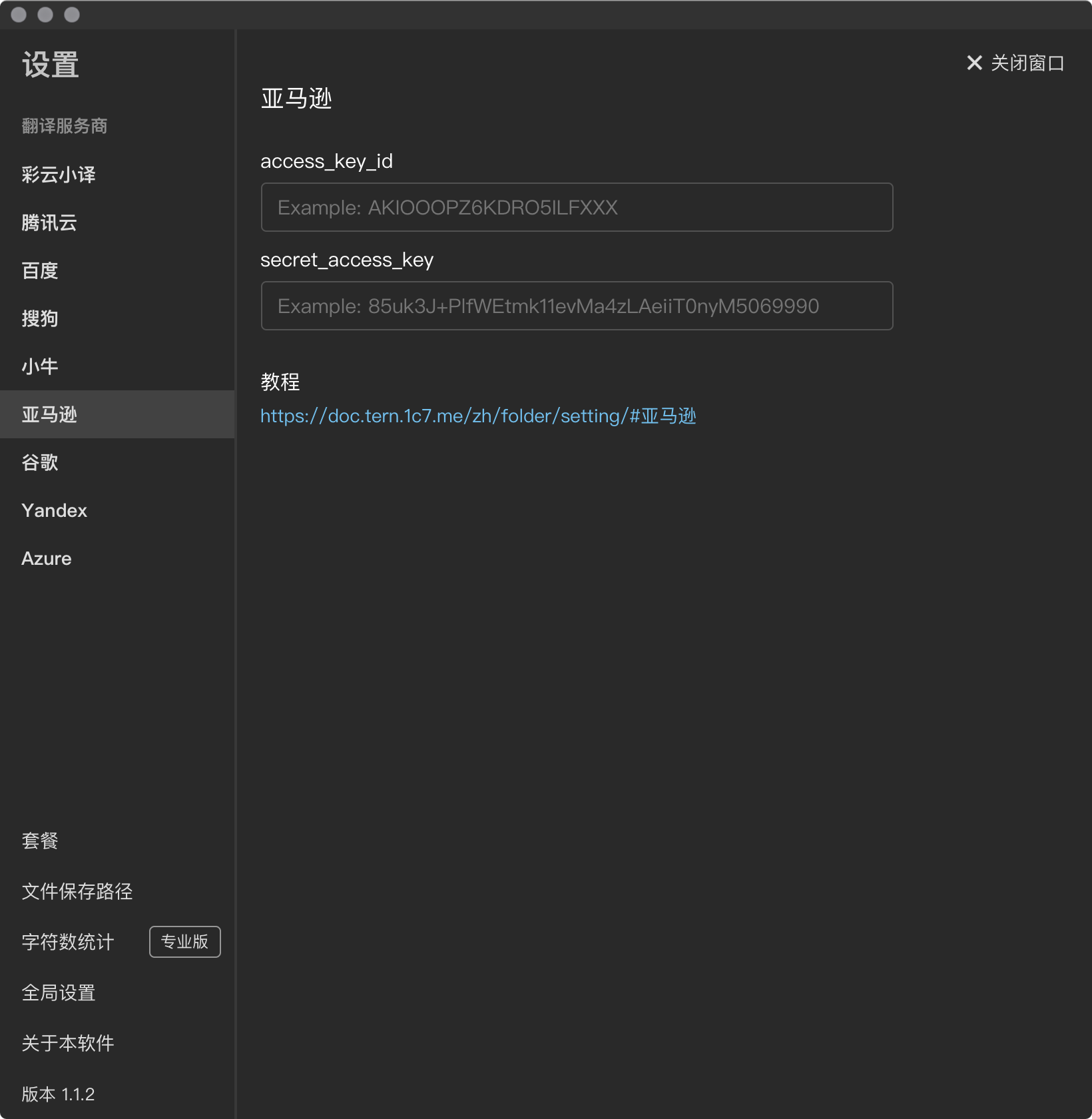This screenshot has height=1119, width=1092.
Task: Select 腾讯云 in the sidebar
Action: click(x=49, y=223)
